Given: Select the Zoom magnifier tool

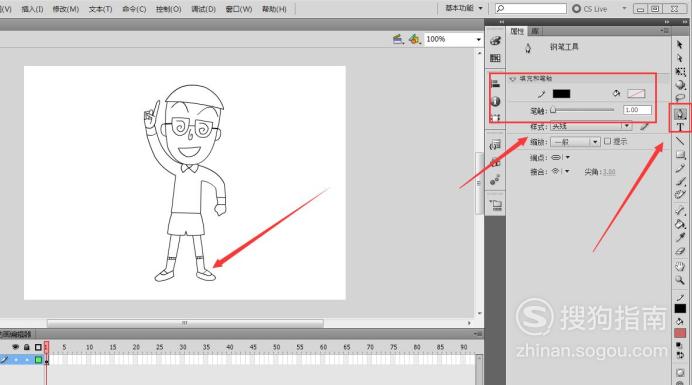Looking at the screenshot, I should click(x=680, y=280).
